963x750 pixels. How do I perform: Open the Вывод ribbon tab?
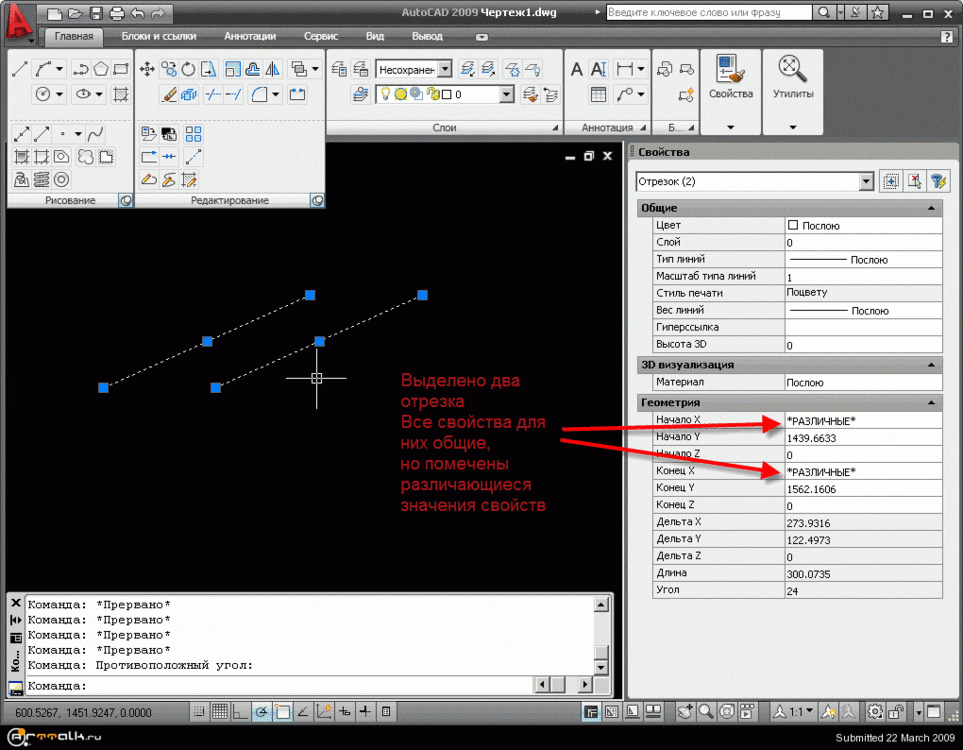427,36
